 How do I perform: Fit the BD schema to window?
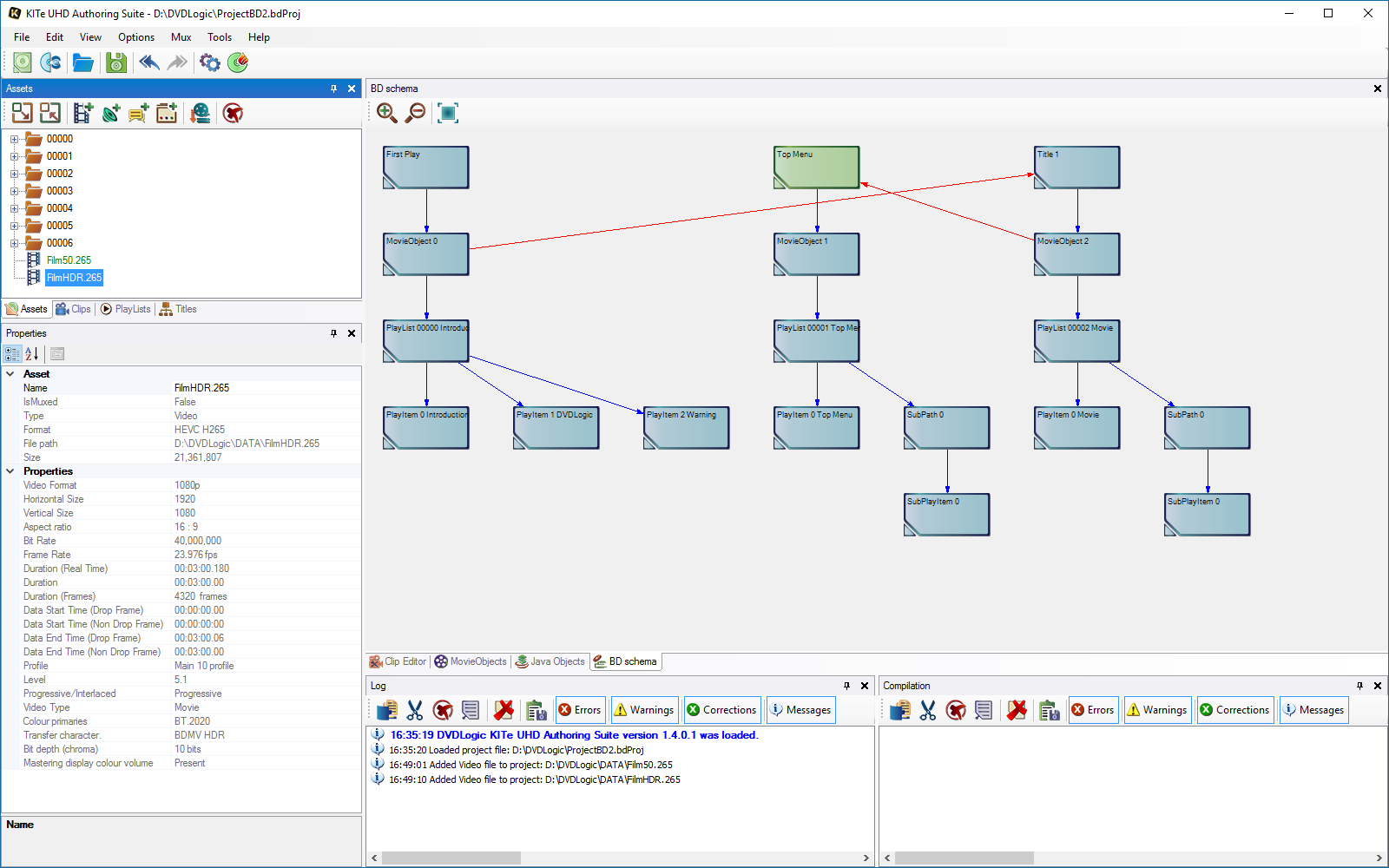448,113
